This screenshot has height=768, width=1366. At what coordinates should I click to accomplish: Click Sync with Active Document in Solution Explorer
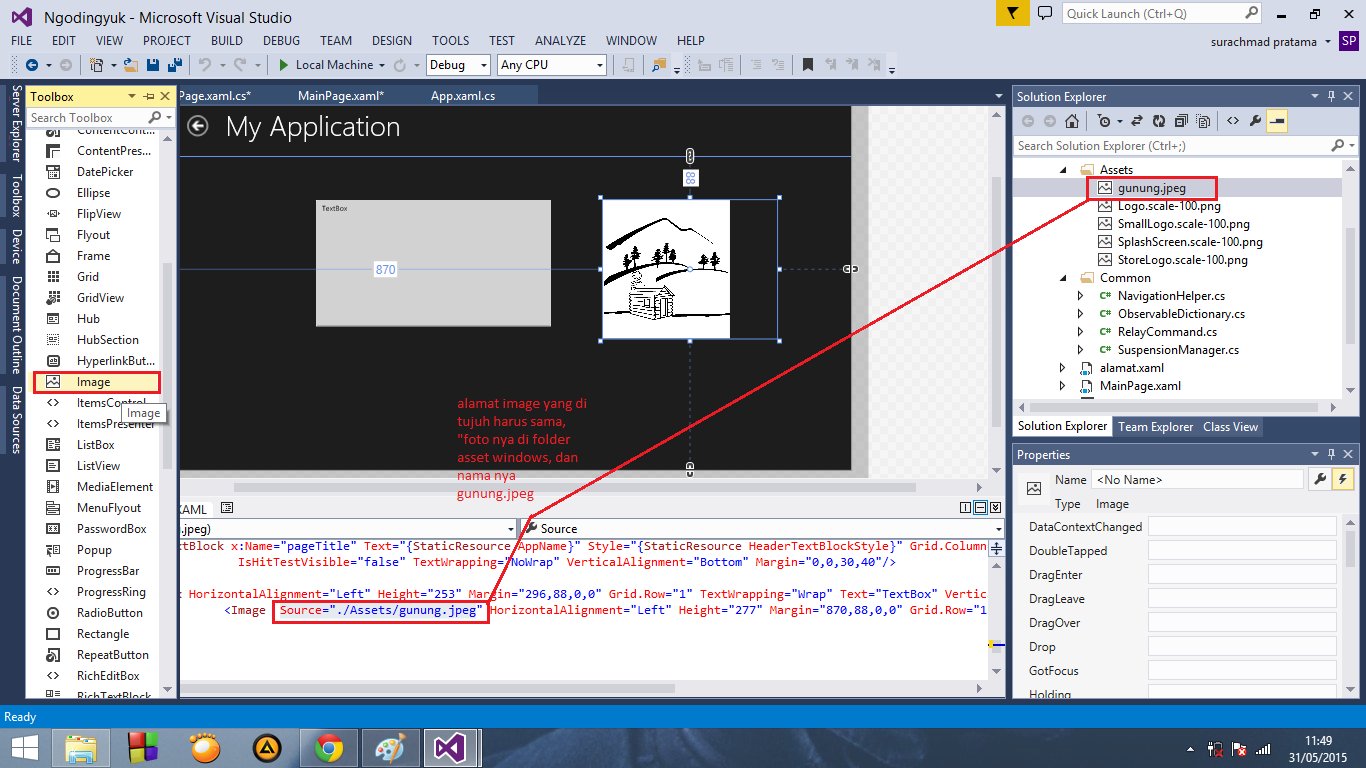(1135, 120)
